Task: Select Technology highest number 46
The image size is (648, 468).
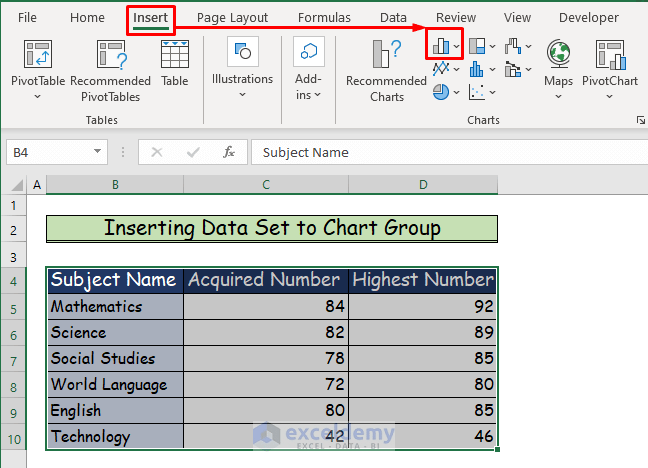Action: click(x=422, y=436)
